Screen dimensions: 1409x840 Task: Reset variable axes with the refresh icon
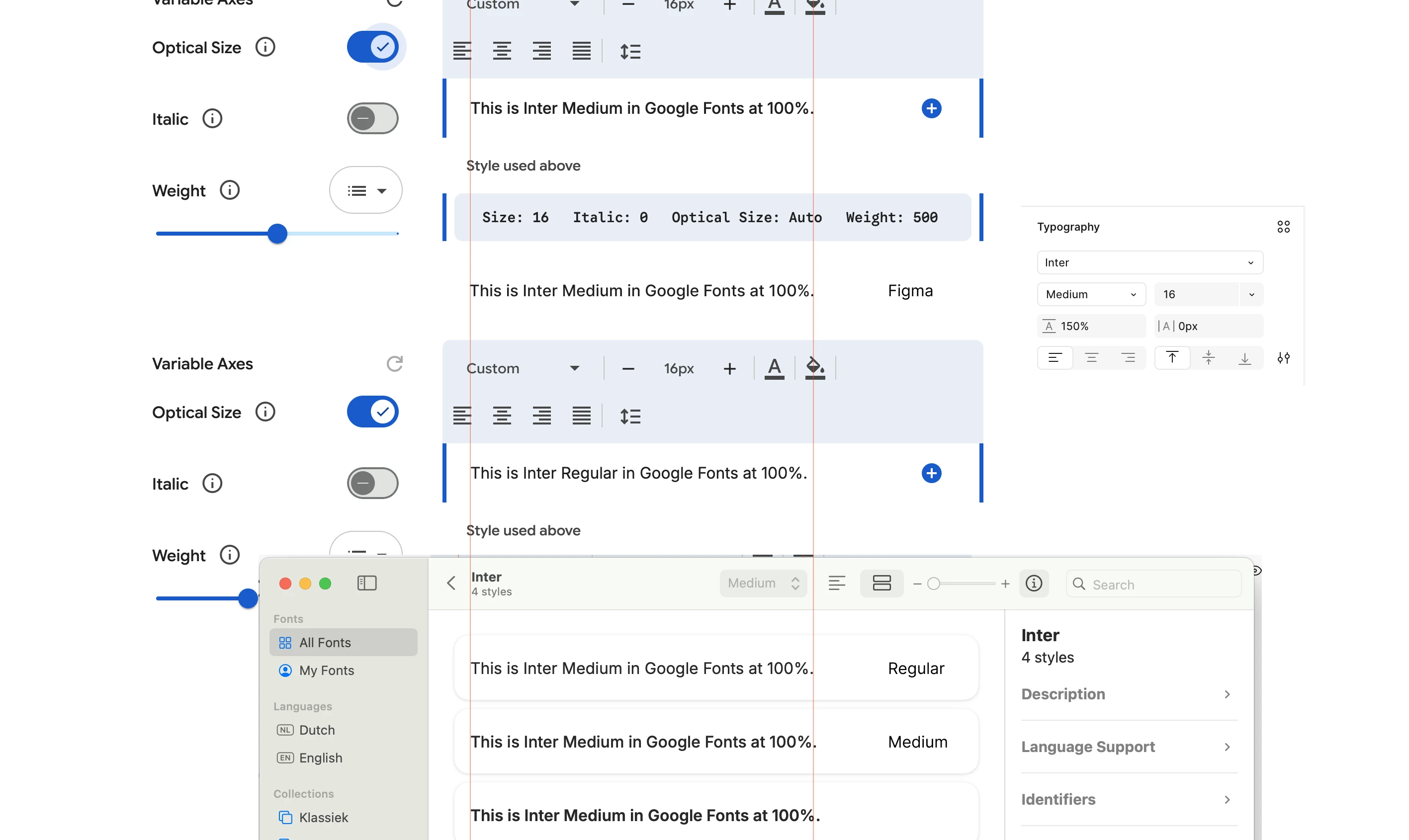click(x=394, y=363)
